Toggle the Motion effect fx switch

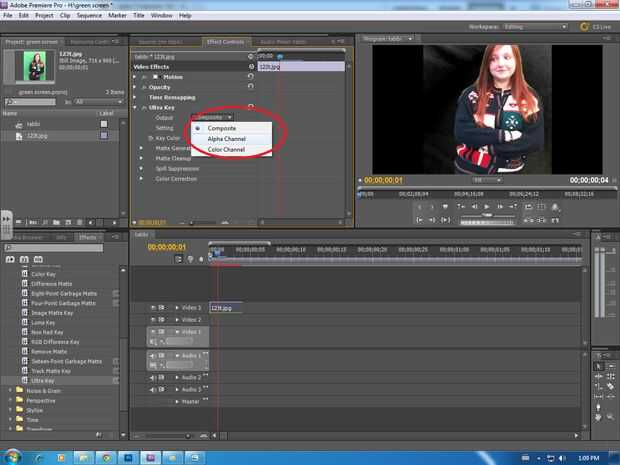pos(144,77)
